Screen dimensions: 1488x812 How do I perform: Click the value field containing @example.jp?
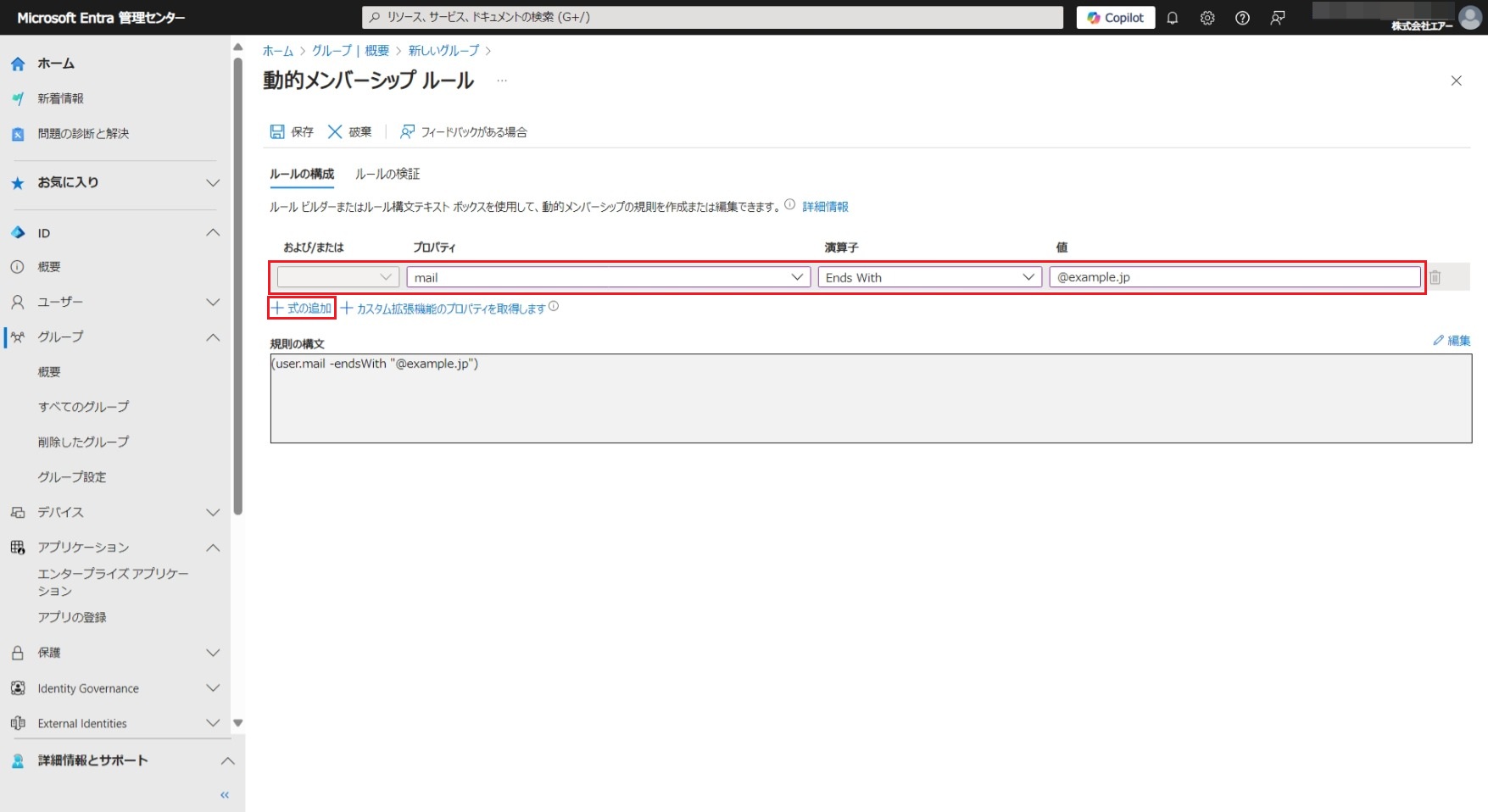[1234, 277]
